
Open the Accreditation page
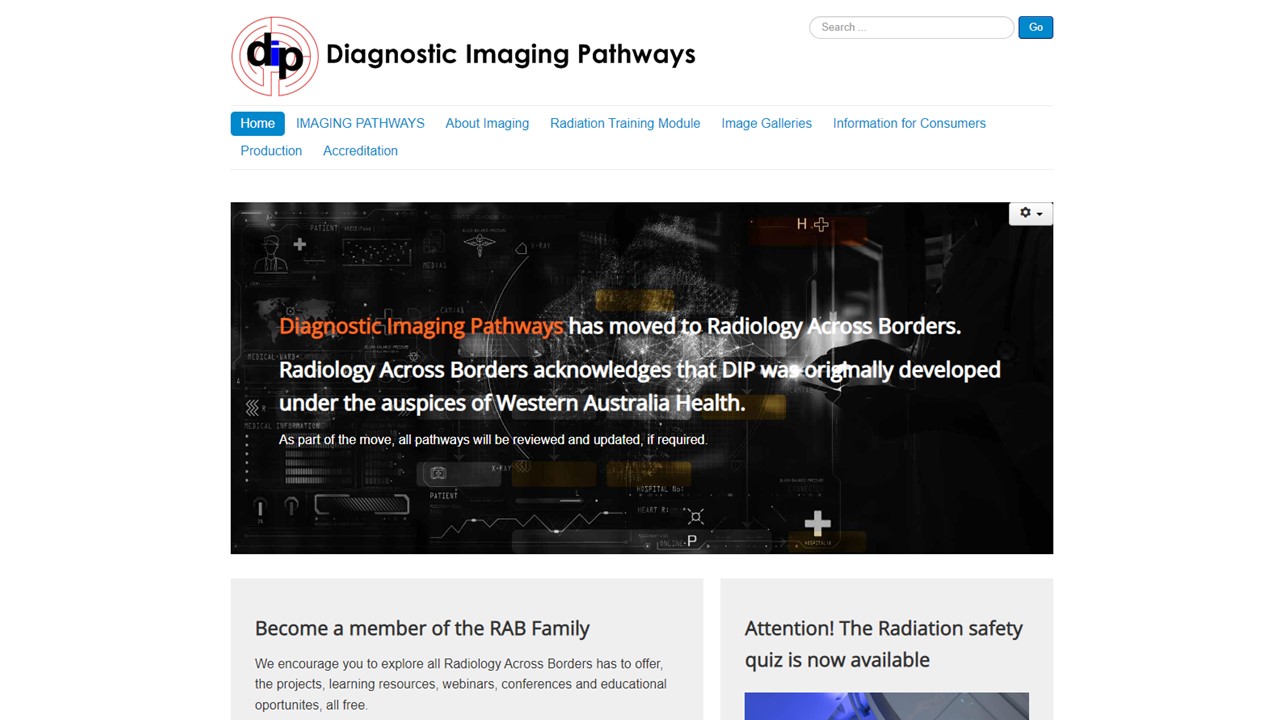pos(360,151)
